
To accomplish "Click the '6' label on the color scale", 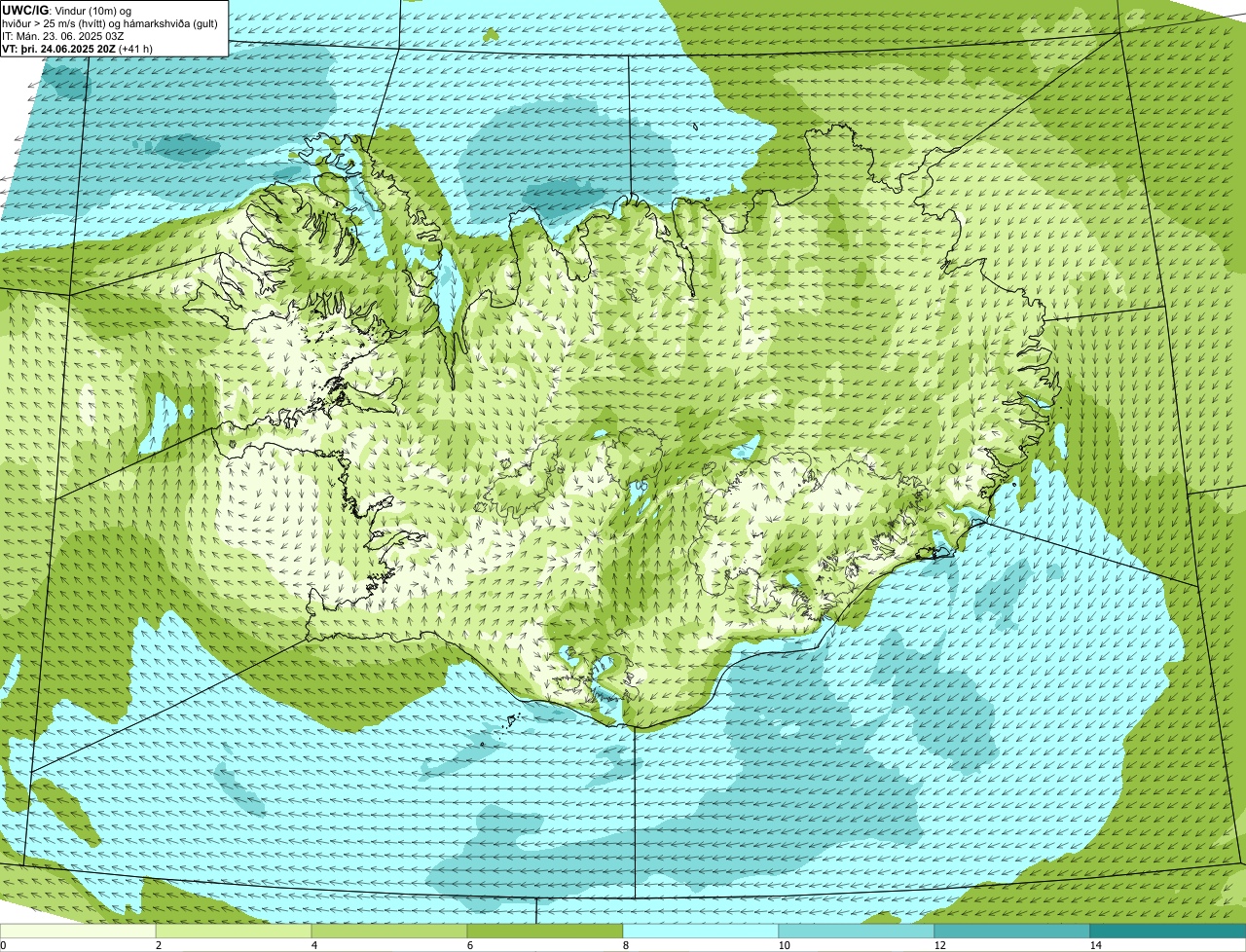I will (470, 945).
